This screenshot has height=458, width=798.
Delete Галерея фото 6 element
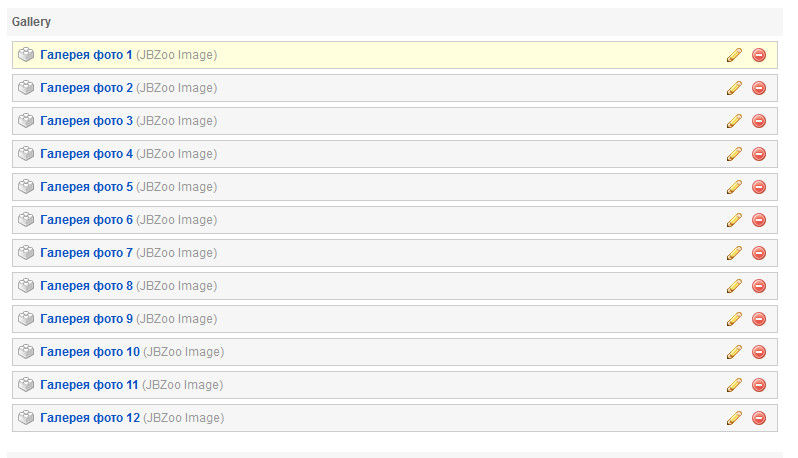pos(759,220)
